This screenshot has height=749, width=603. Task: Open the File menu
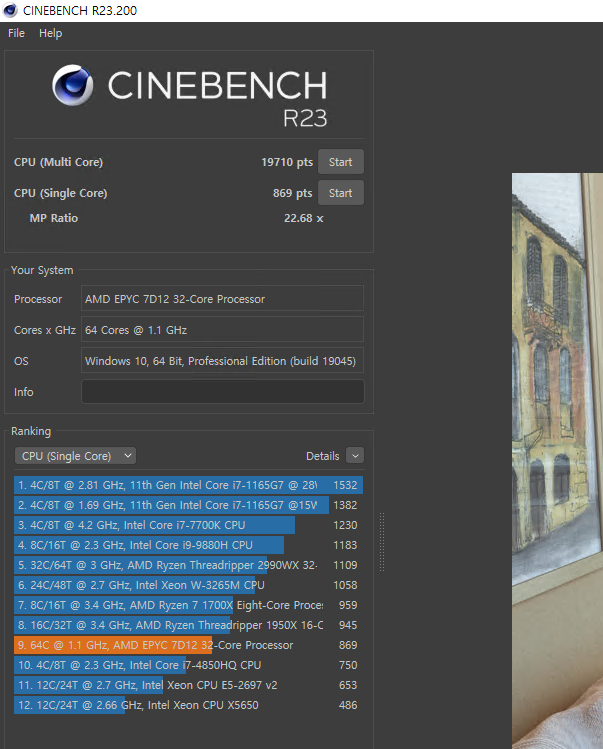tap(16, 33)
